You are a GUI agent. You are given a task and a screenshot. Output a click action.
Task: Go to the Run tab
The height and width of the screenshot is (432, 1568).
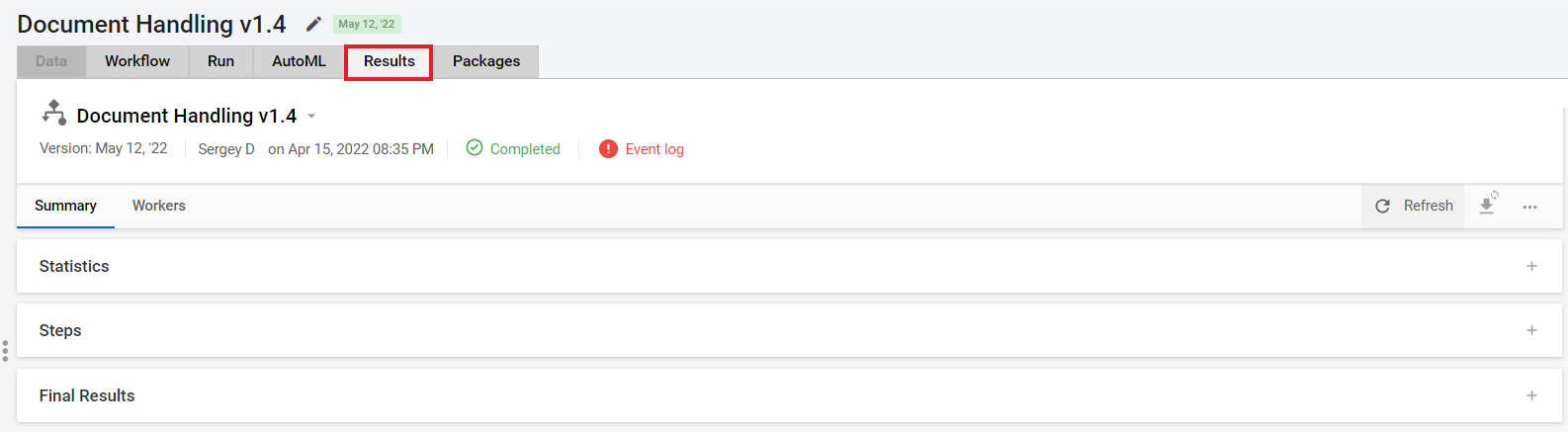coord(220,61)
